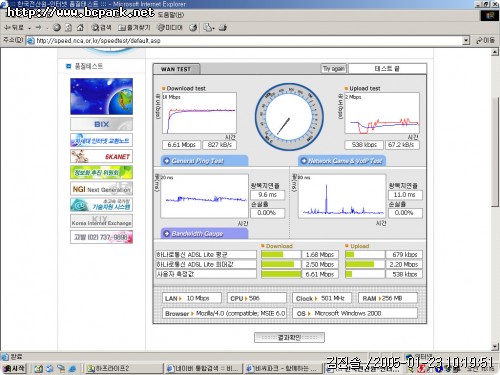Open the 차세대 인터넷 교환노드 banner
Image resolution: width=500 pixels, height=375 pixels.
[x=101, y=140]
